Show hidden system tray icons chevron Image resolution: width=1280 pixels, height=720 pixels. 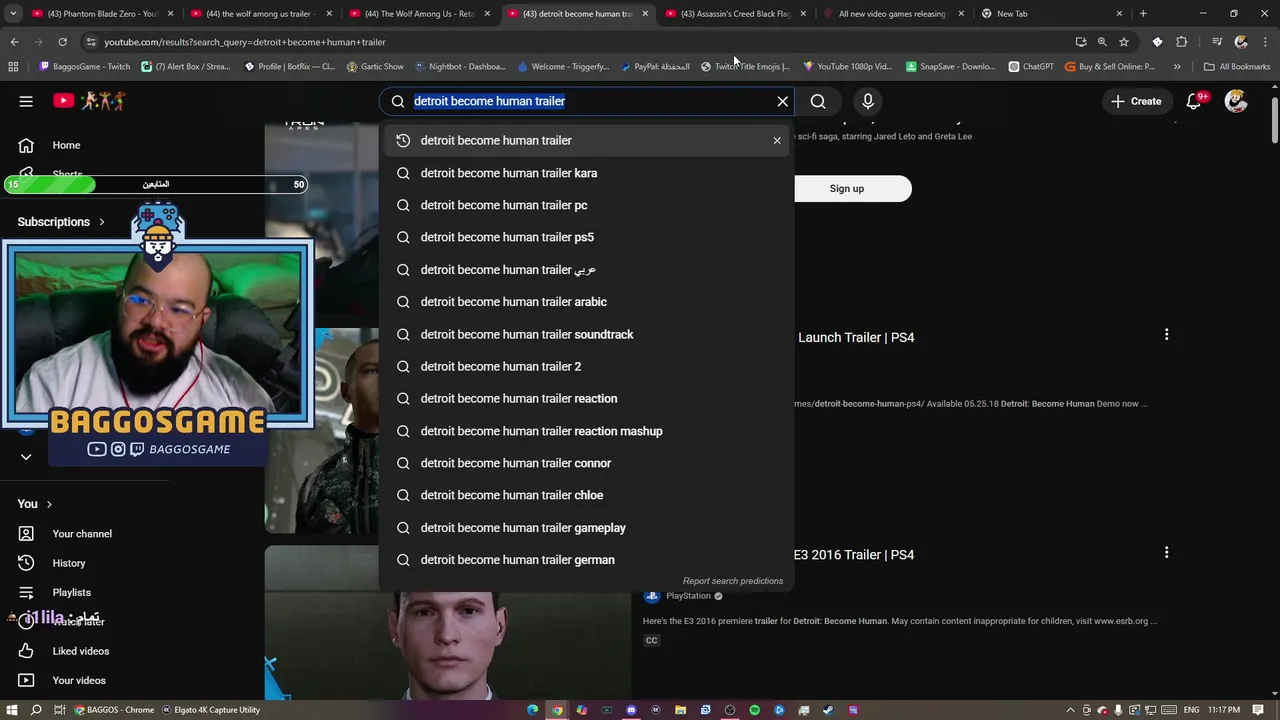coord(1071,710)
